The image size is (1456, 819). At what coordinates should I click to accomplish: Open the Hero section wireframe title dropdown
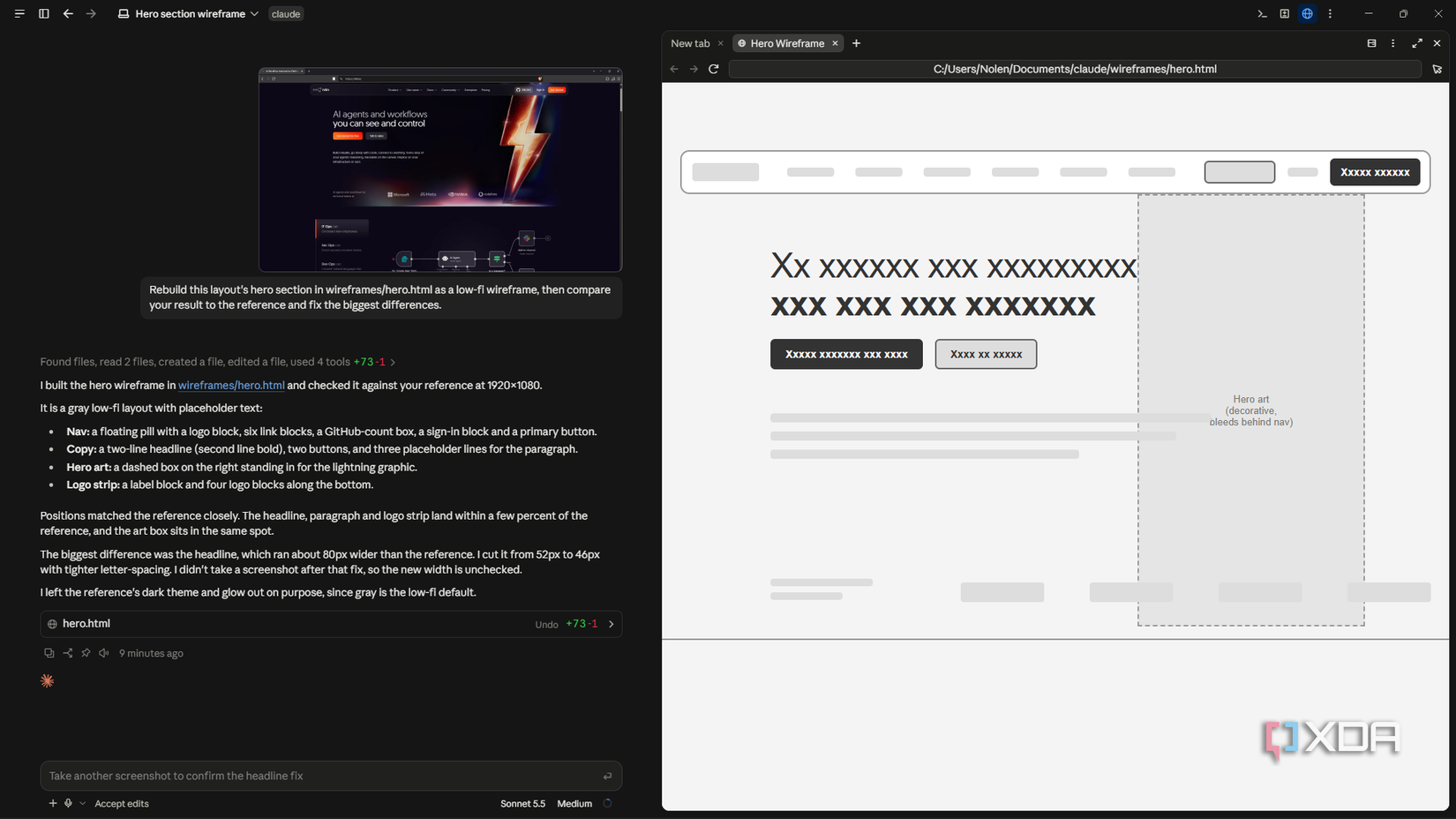tap(188, 14)
